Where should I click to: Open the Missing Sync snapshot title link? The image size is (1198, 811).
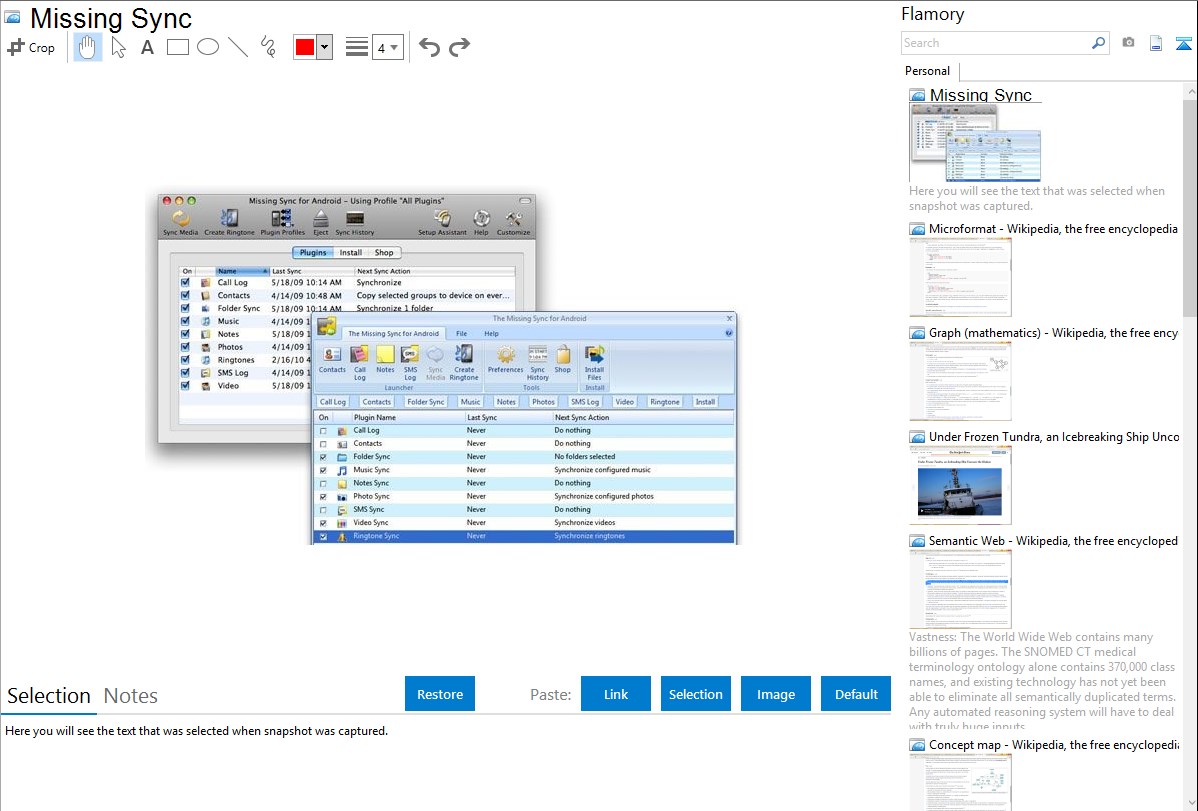coord(980,96)
